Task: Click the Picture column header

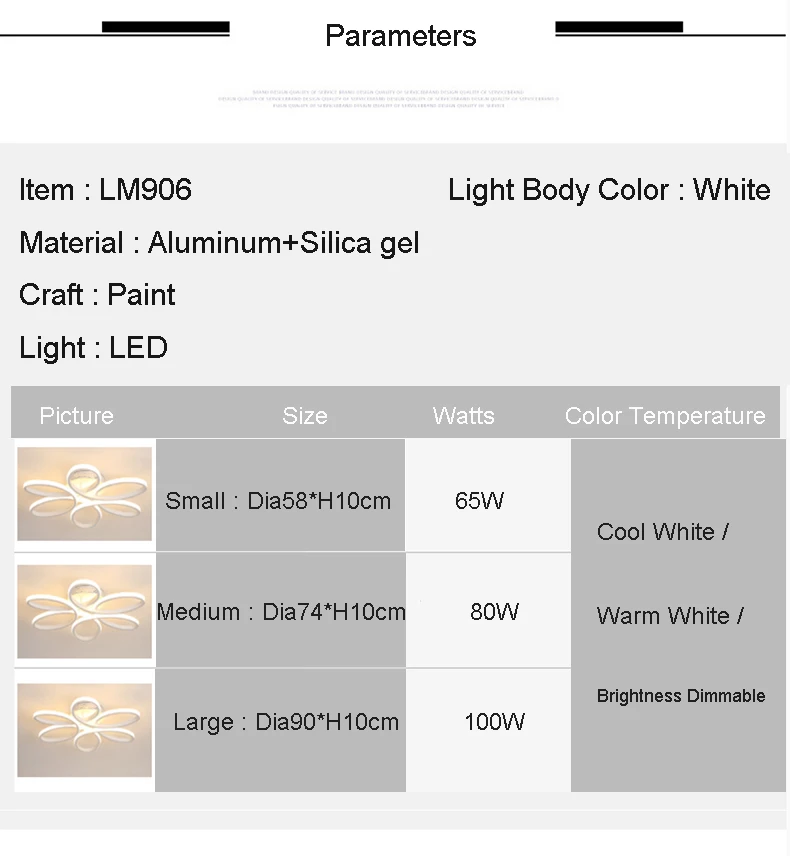Action: [x=76, y=416]
